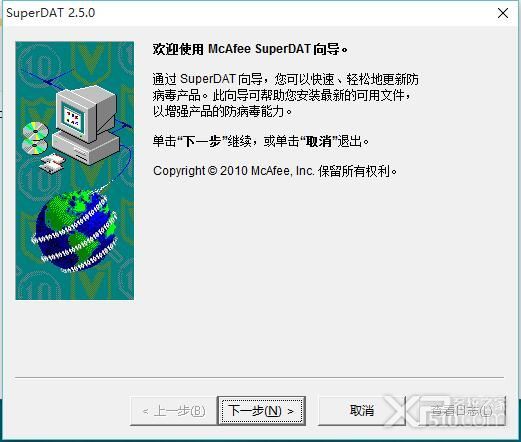This screenshot has width=521, height=442.
Task: Click the Copyright © 2010 McAfee line
Action: coord(275,171)
